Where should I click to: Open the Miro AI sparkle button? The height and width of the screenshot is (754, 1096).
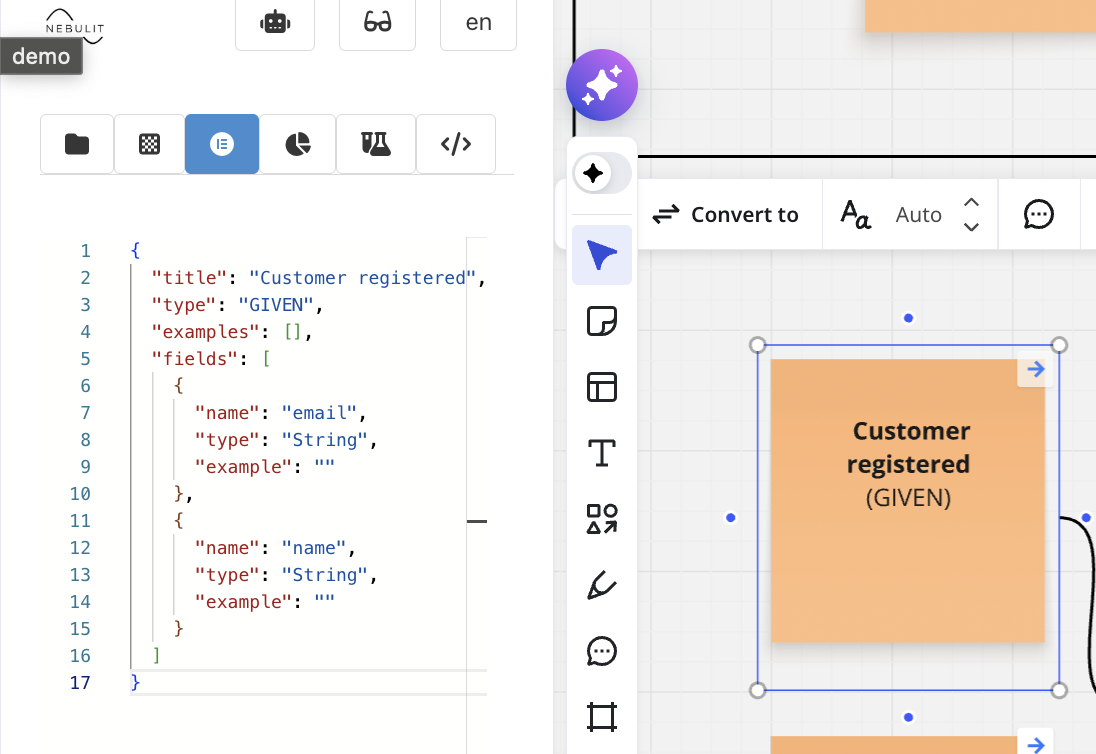(x=602, y=85)
